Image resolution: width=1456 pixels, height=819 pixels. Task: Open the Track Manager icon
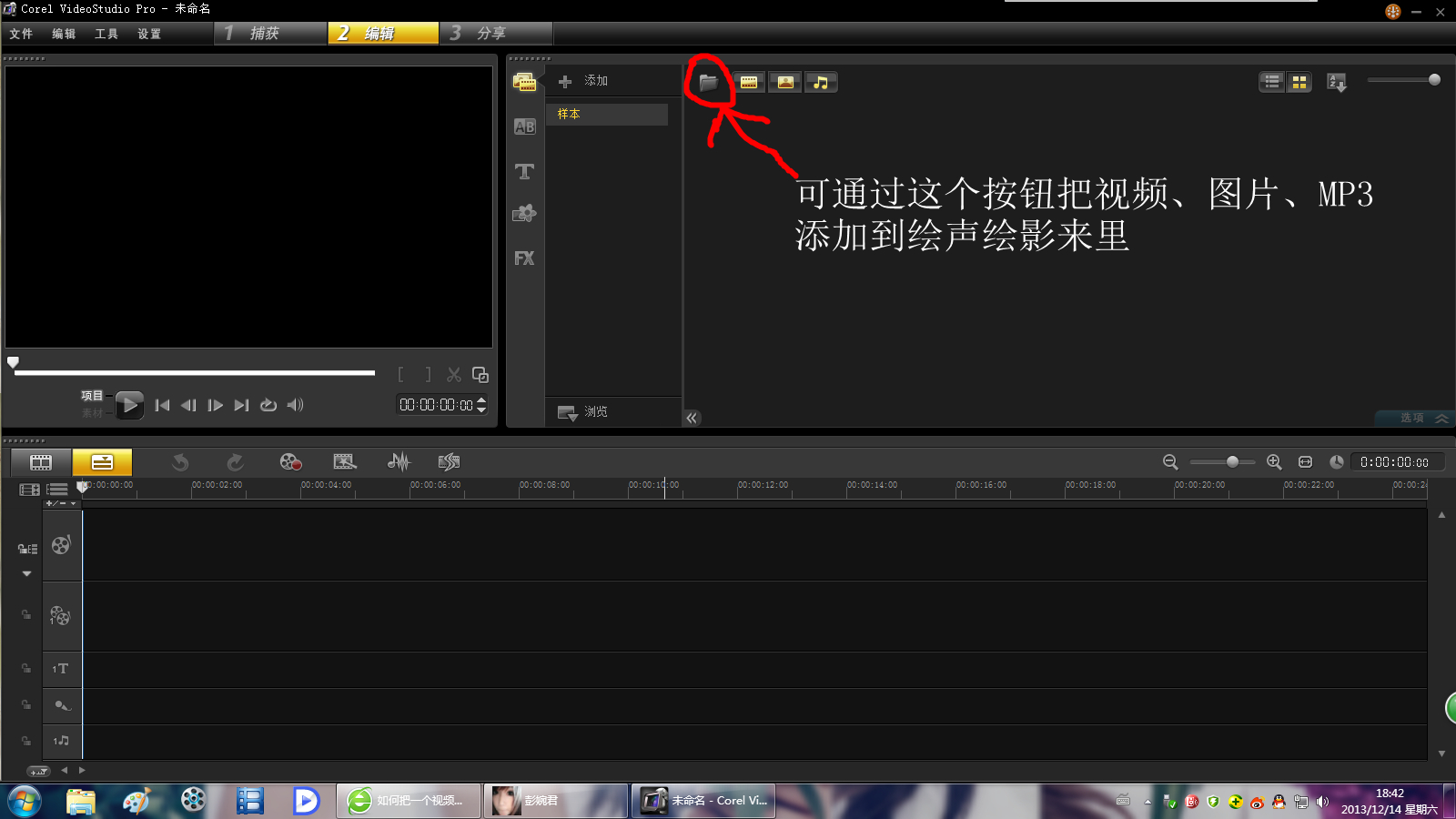(57, 490)
